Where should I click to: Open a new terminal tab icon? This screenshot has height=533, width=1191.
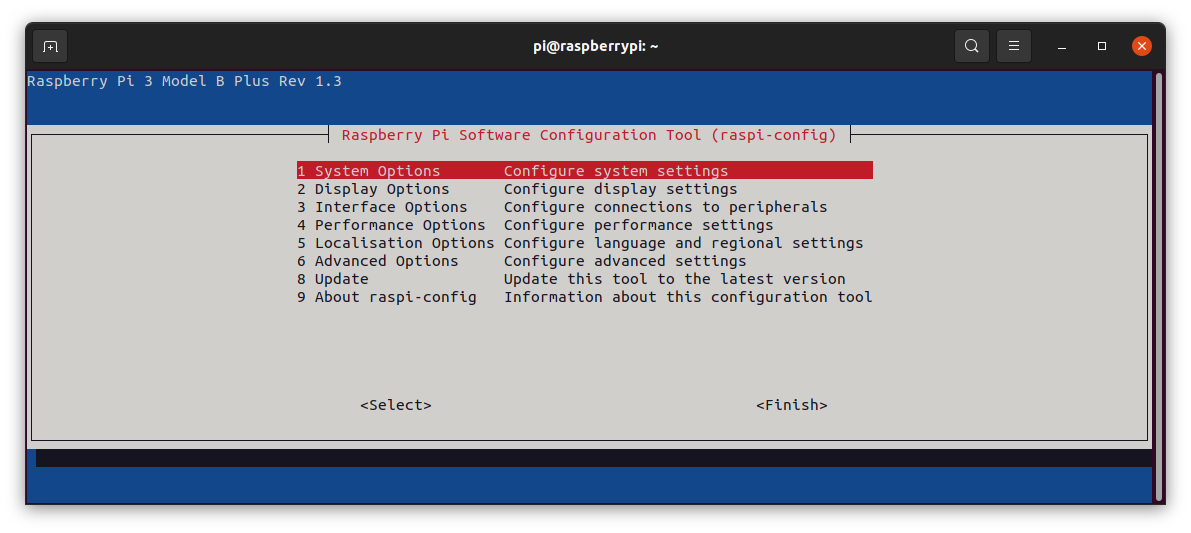[x=50, y=46]
